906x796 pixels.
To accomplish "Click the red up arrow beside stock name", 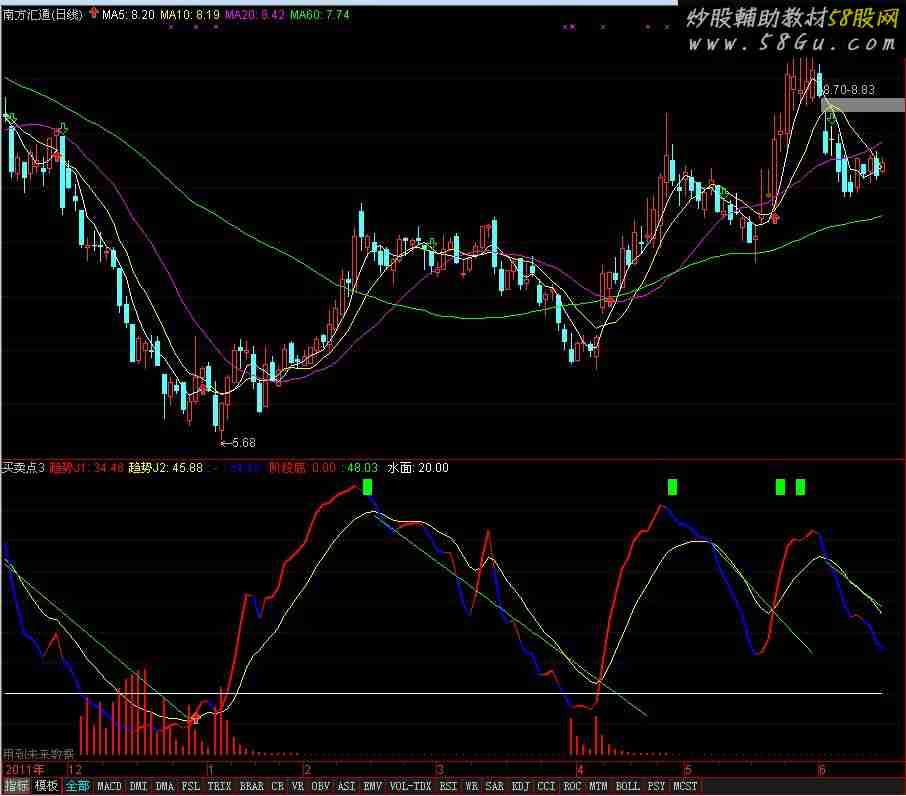I will click(x=94, y=15).
